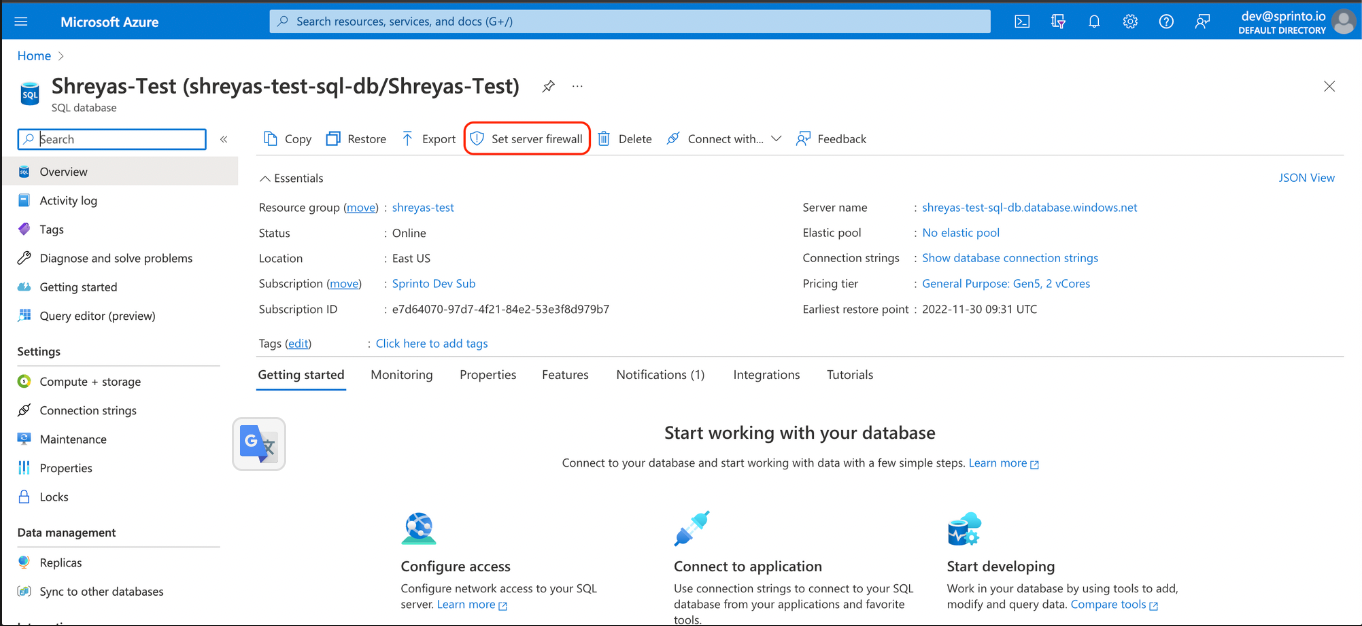This screenshot has height=626, width=1362.
Task: Click No elastic pool link
Action: pos(961,233)
